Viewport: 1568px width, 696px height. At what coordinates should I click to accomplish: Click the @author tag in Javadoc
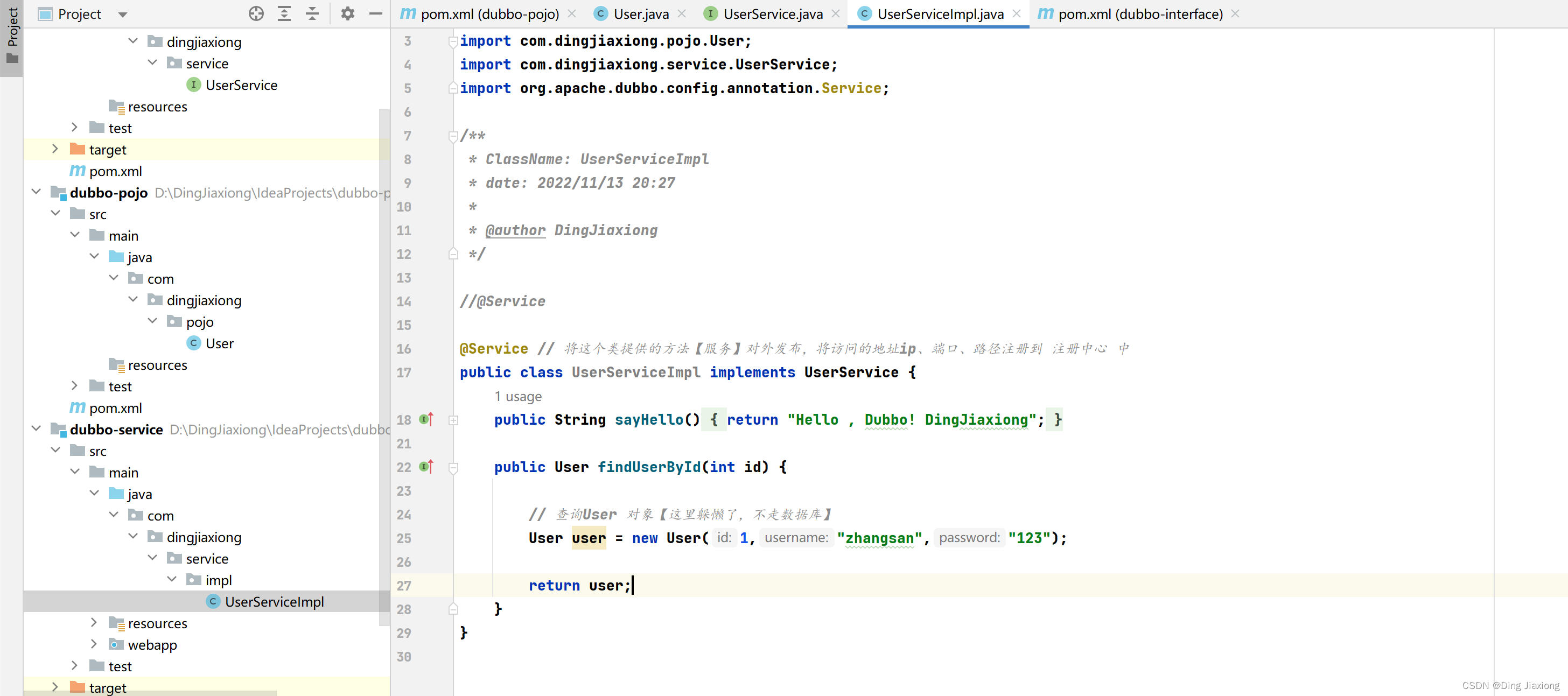[x=515, y=230]
